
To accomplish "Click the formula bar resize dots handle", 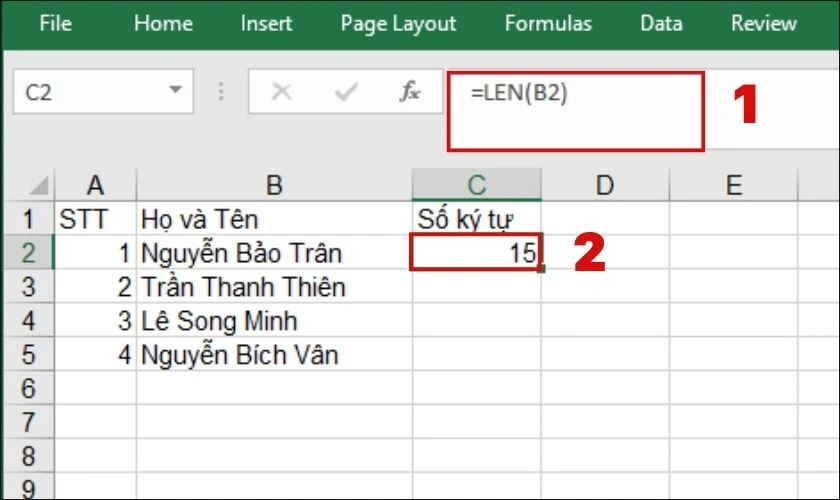I will click(221, 92).
